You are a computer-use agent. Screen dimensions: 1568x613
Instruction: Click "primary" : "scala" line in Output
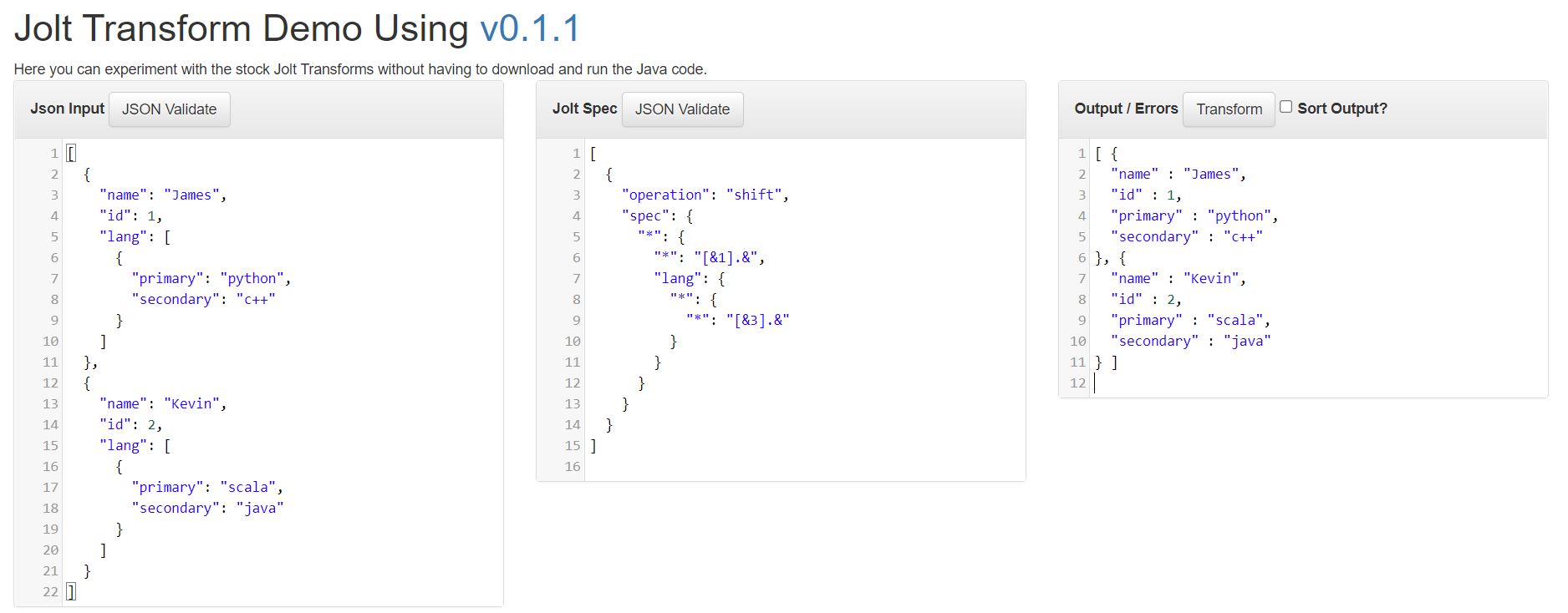1191,320
